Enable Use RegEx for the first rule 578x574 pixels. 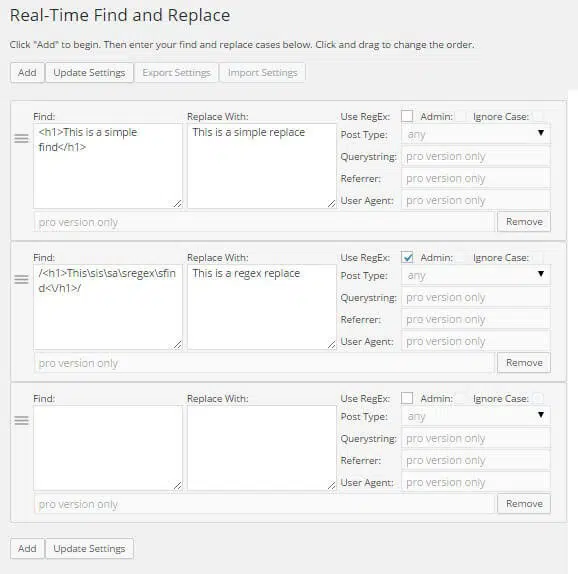point(407,116)
